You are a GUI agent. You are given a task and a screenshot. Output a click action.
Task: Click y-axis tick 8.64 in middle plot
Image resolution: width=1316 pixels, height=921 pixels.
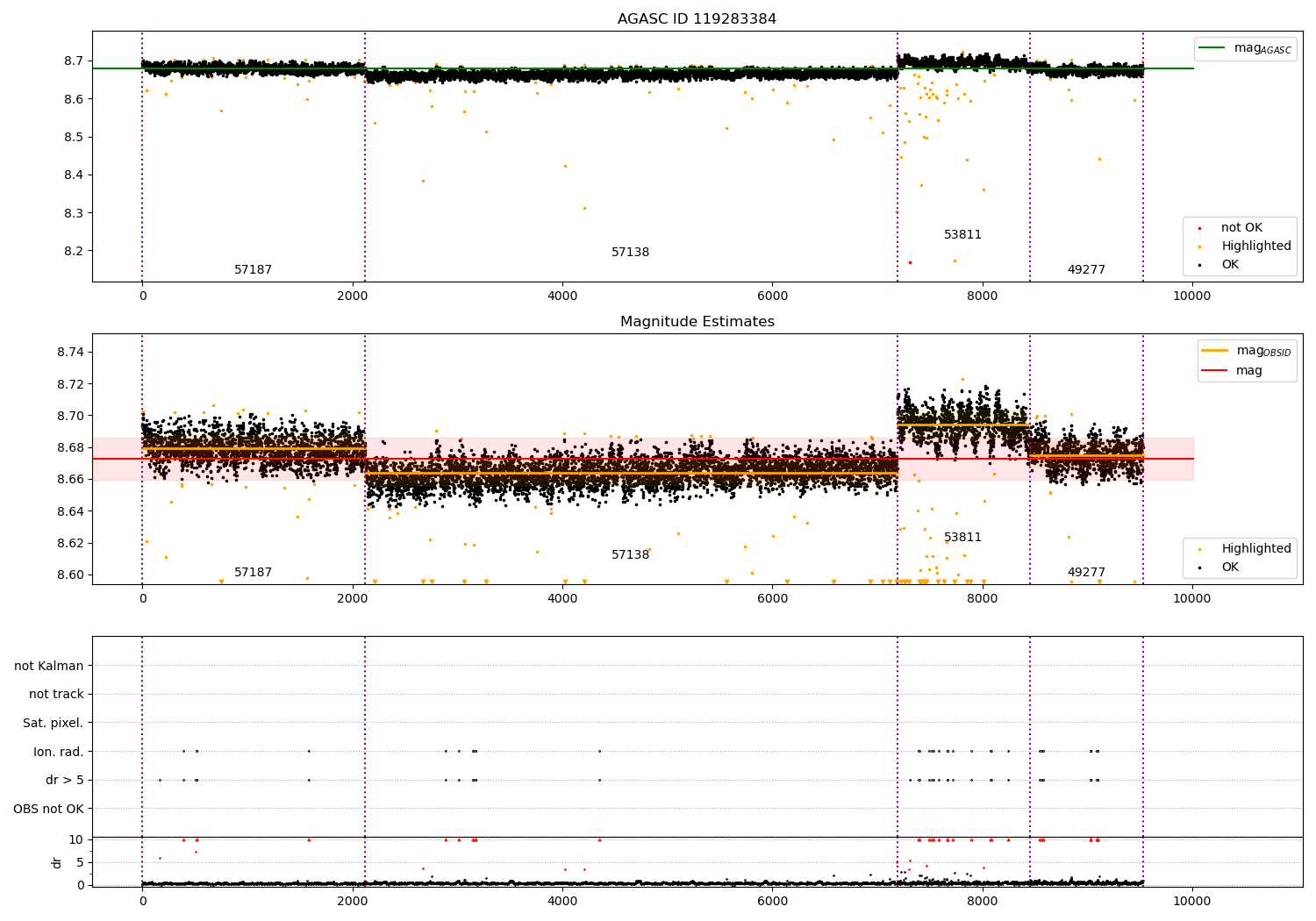point(70,511)
